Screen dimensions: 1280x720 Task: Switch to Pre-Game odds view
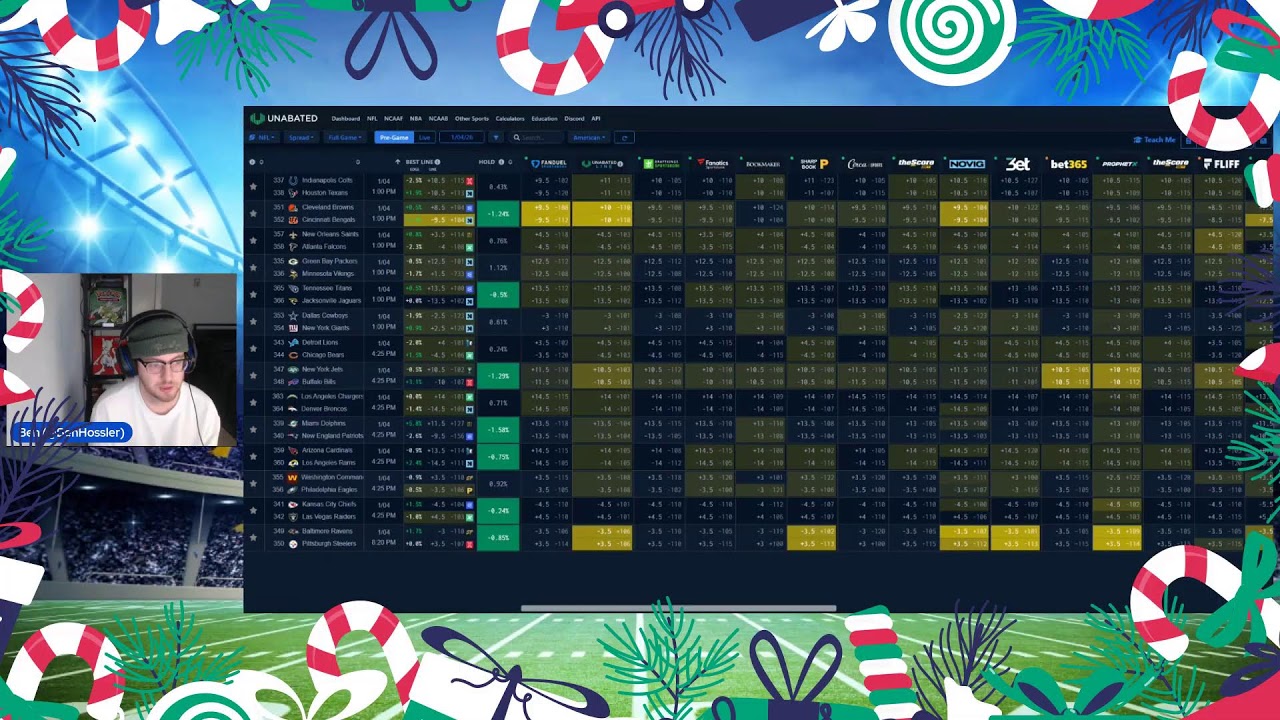point(394,138)
